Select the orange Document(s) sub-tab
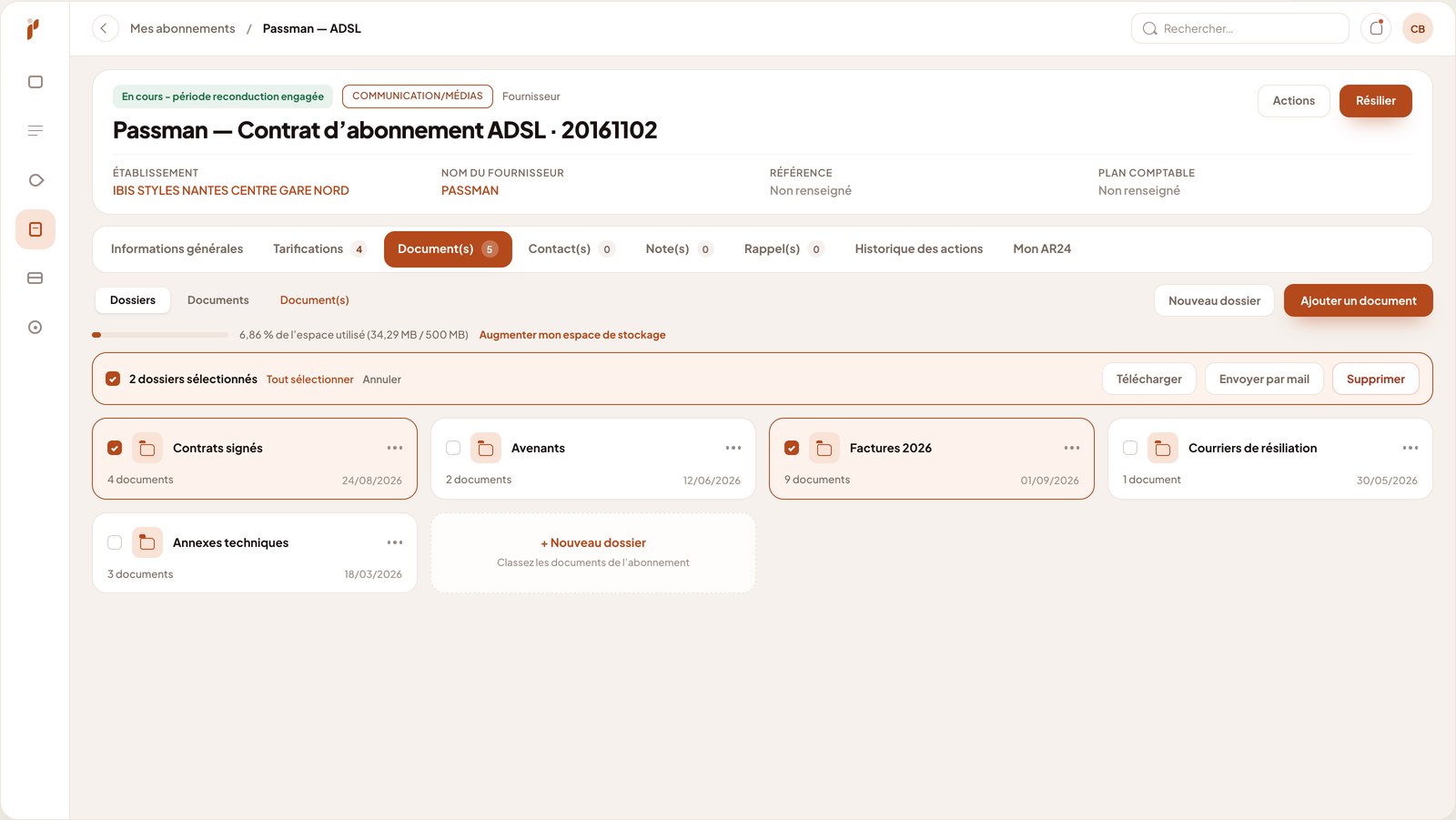 (x=315, y=300)
